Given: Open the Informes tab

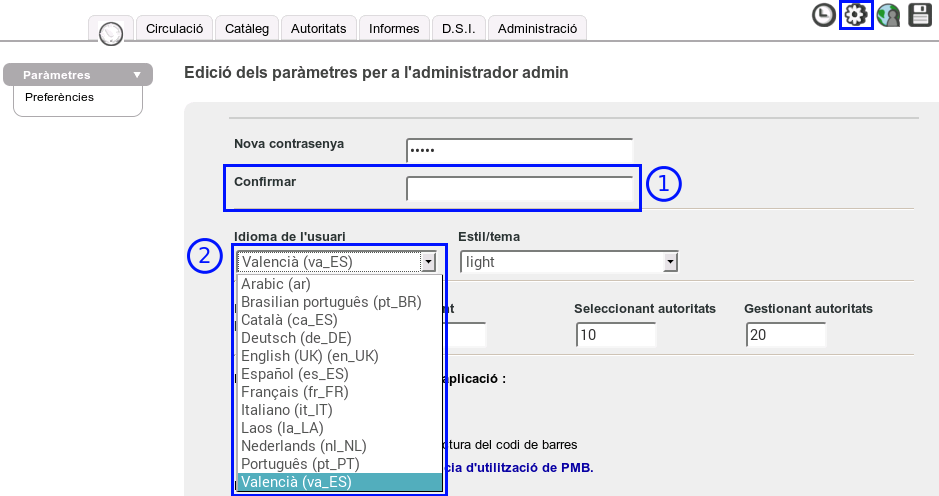Looking at the screenshot, I should pyautogui.click(x=393, y=29).
